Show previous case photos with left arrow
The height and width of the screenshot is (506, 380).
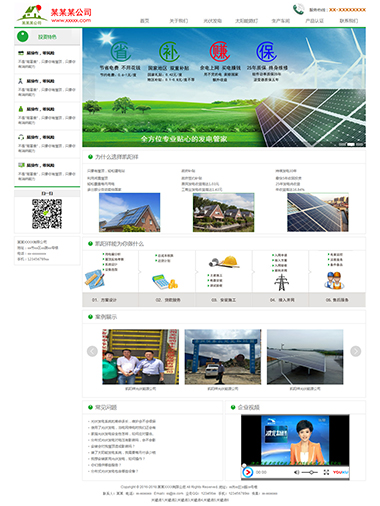(x=92, y=351)
